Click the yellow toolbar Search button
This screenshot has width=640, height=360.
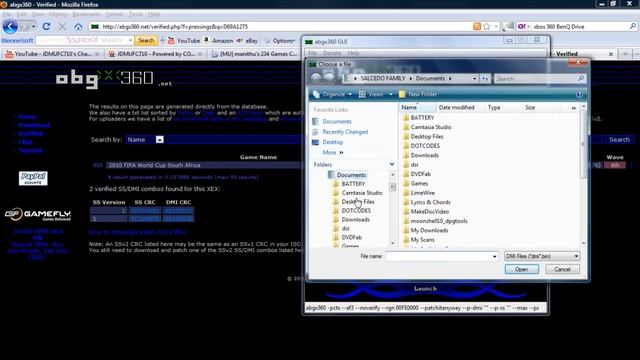pos(146,40)
